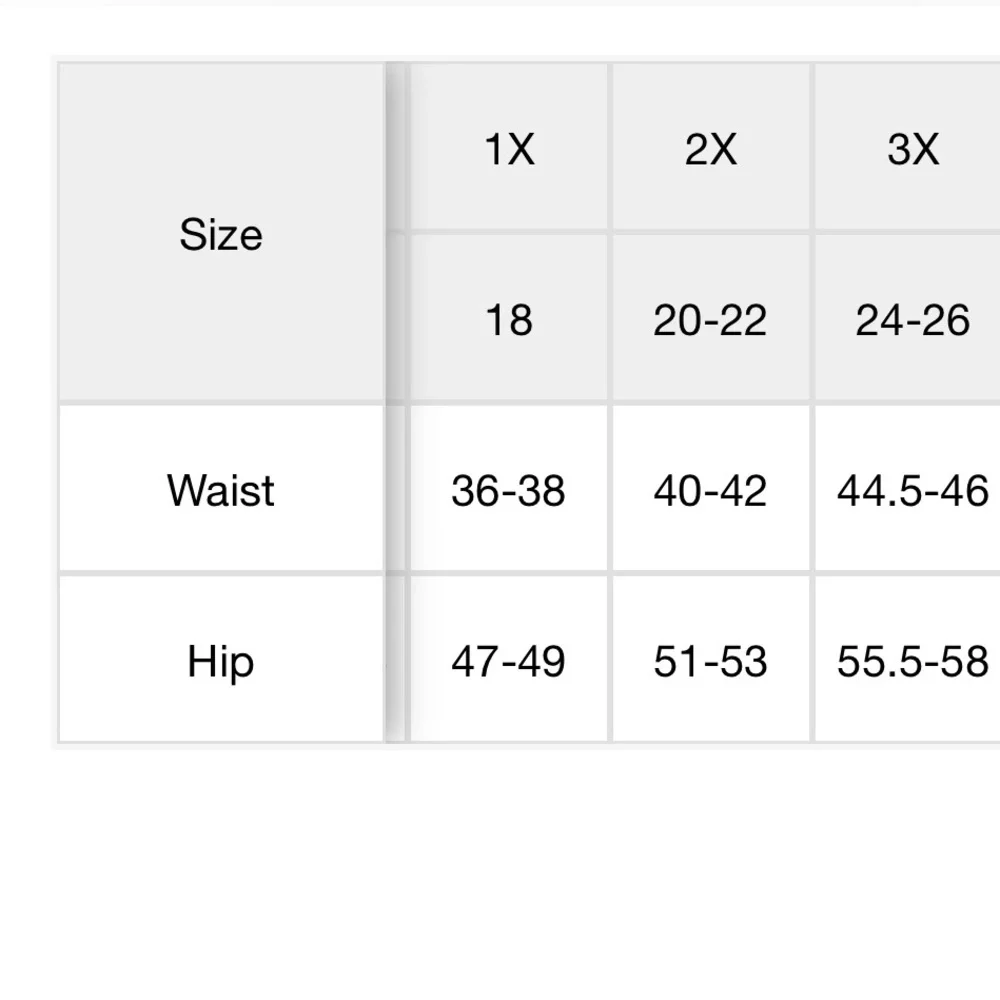
Task: Select the 3X size column header
Action: 912,149
